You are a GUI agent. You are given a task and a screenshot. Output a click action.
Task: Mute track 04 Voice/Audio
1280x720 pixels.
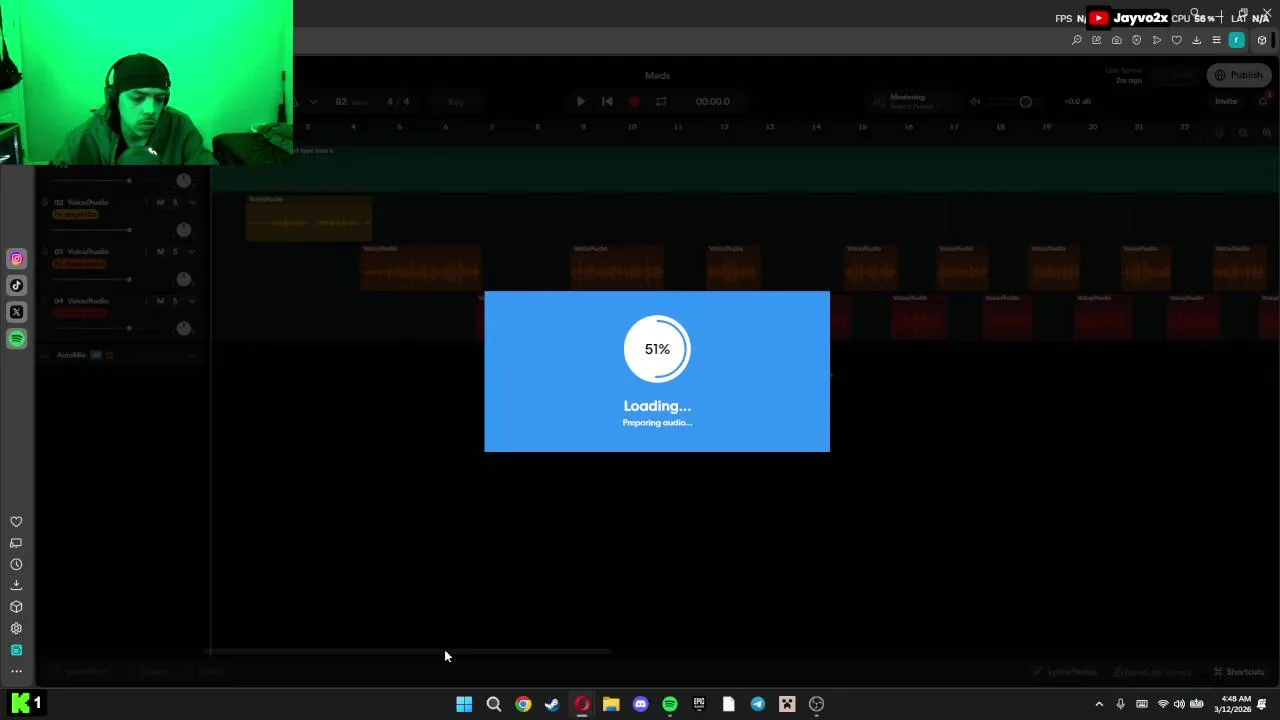[160, 301]
